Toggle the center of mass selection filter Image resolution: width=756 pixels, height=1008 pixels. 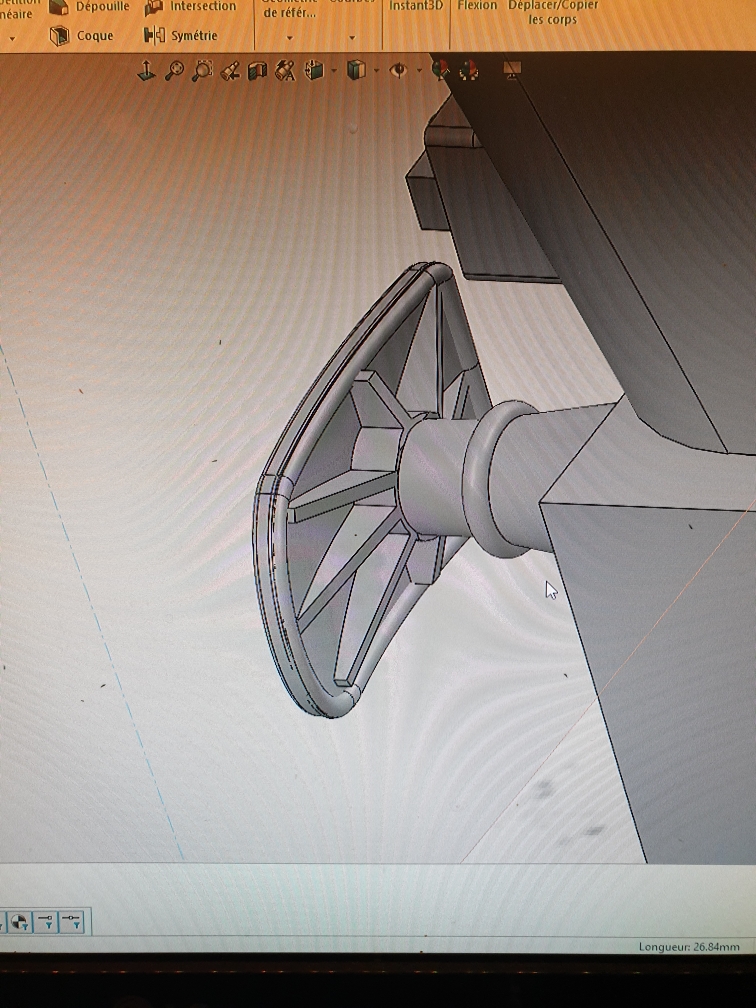pos(20,922)
